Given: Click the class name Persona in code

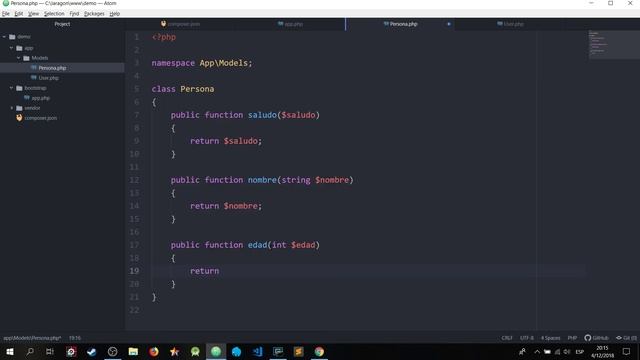Looking at the screenshot, I should click(x=197, y=89).
